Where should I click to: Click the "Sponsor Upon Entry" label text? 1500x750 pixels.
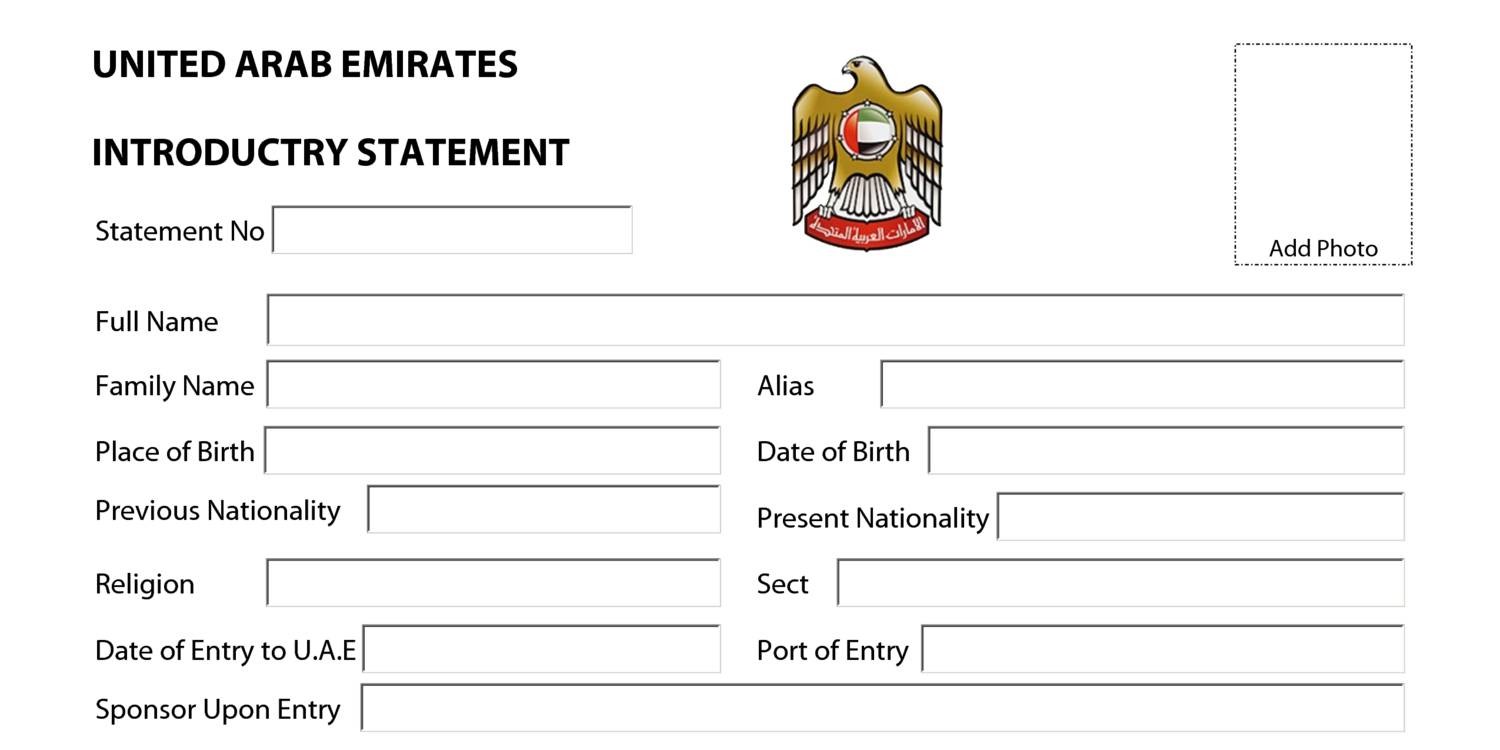(217, 710)
